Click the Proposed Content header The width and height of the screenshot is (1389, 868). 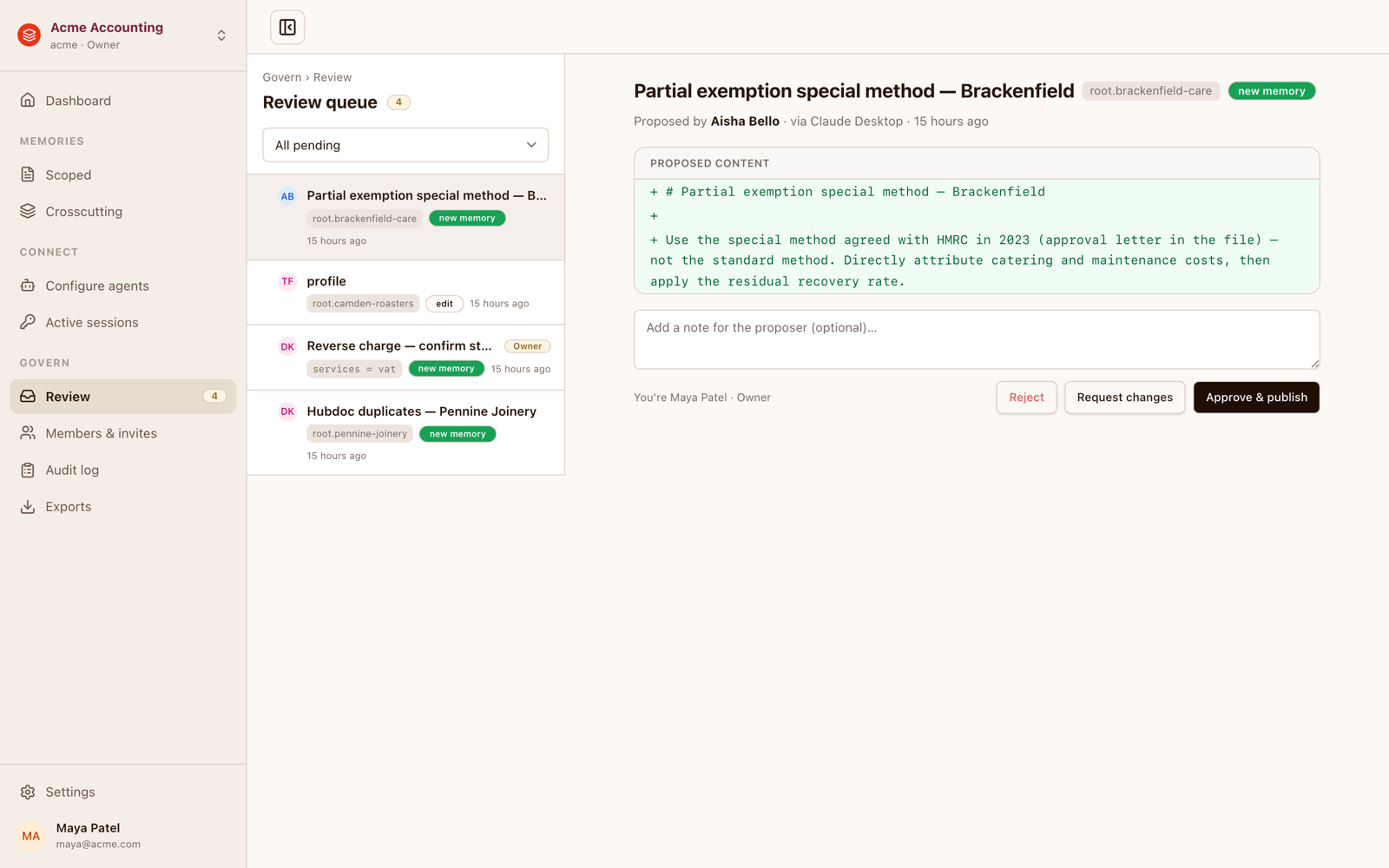(977, 163)
